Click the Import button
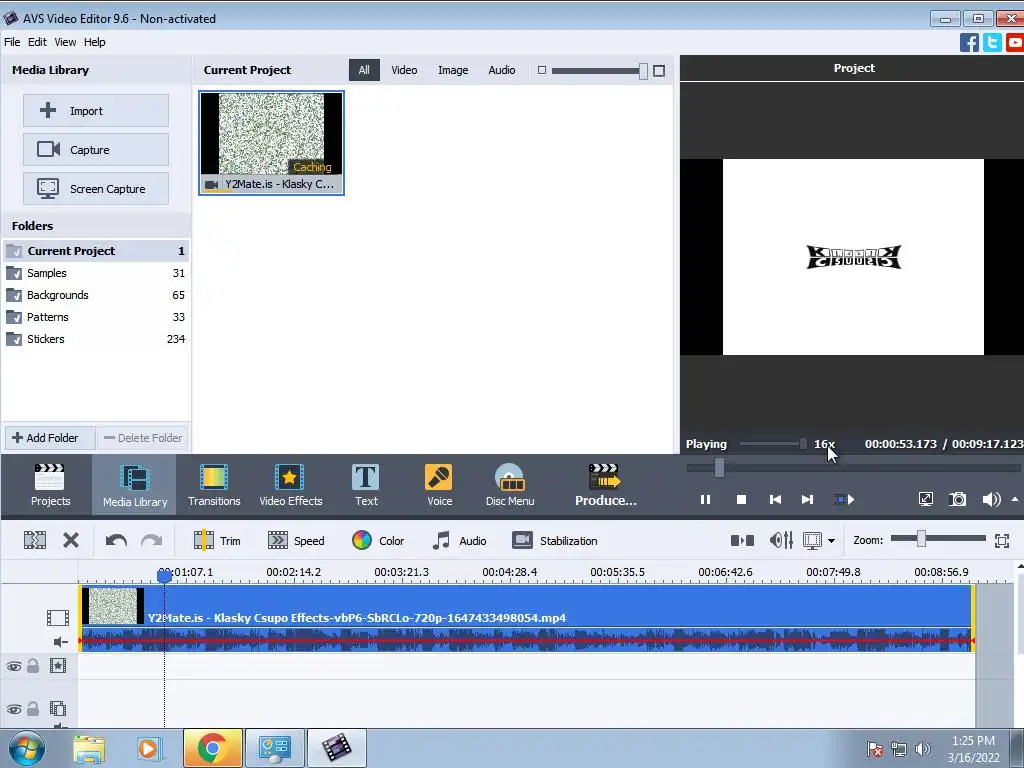Screen dimensions: 1024x768 tap(96, 110)
